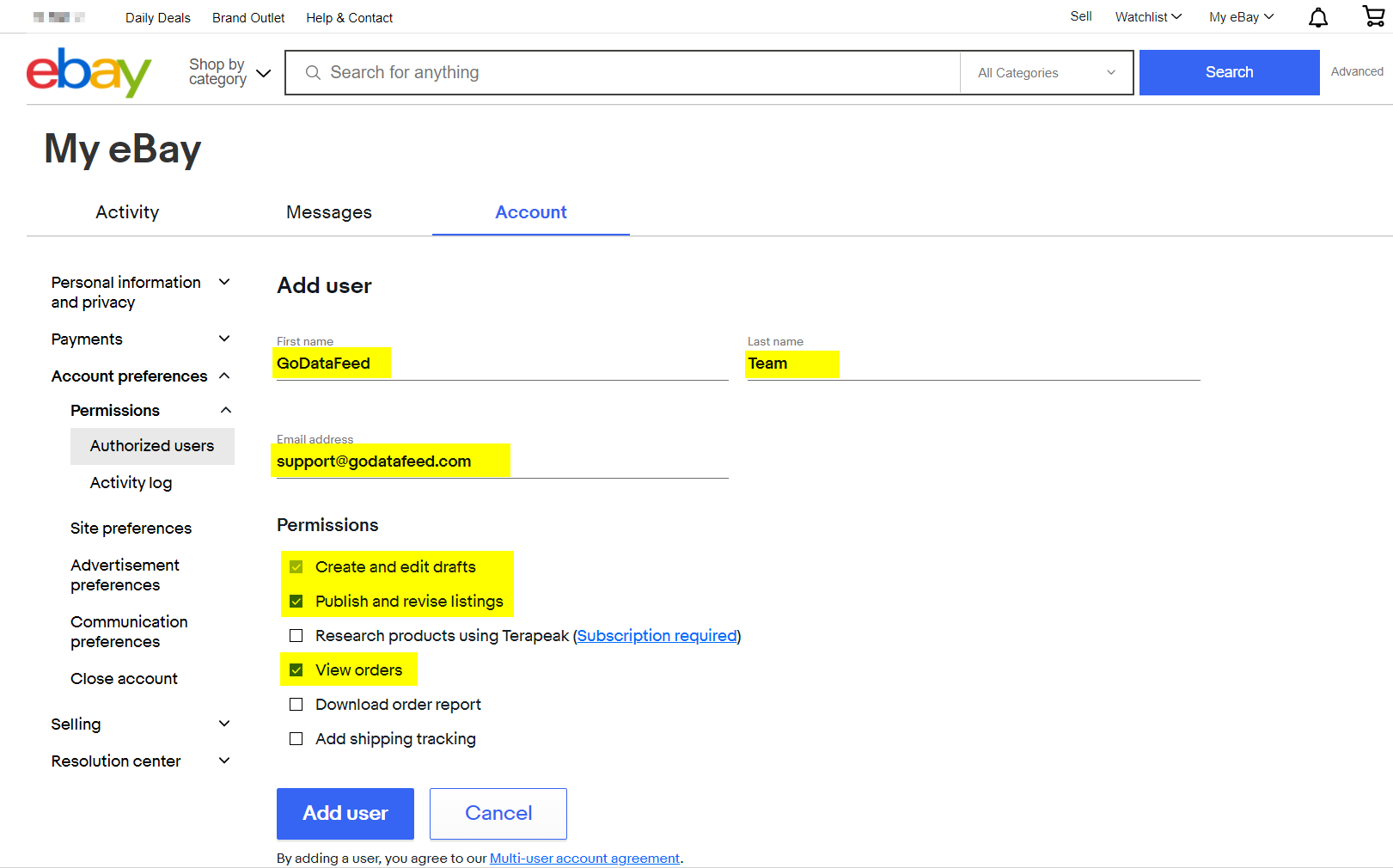Expand the Watchlist menu
The width and height of the screenshot is (1393, 868).
pyautogui.click(x=1148, y=17)
